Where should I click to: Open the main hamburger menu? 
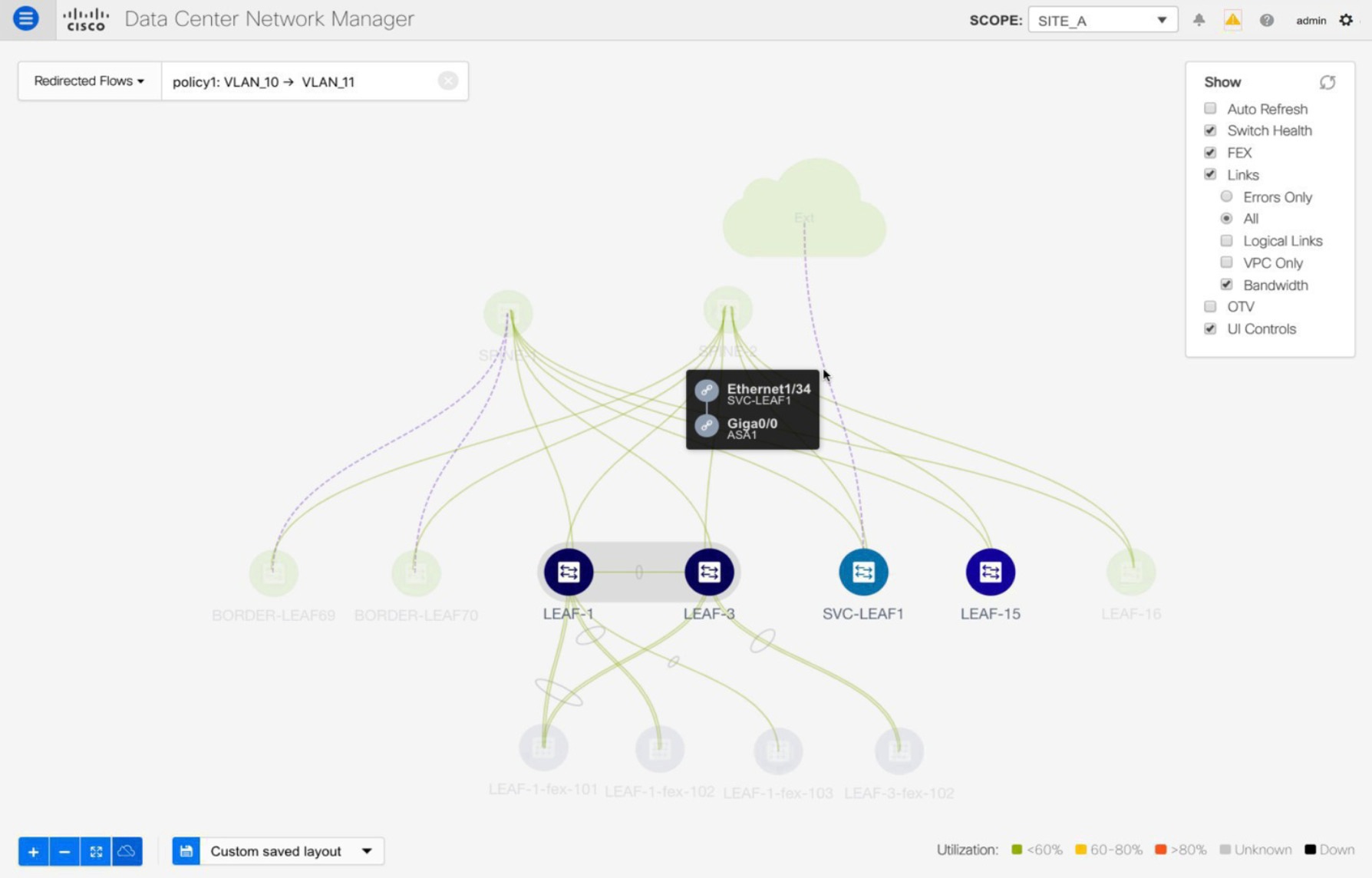click(26, 18)
